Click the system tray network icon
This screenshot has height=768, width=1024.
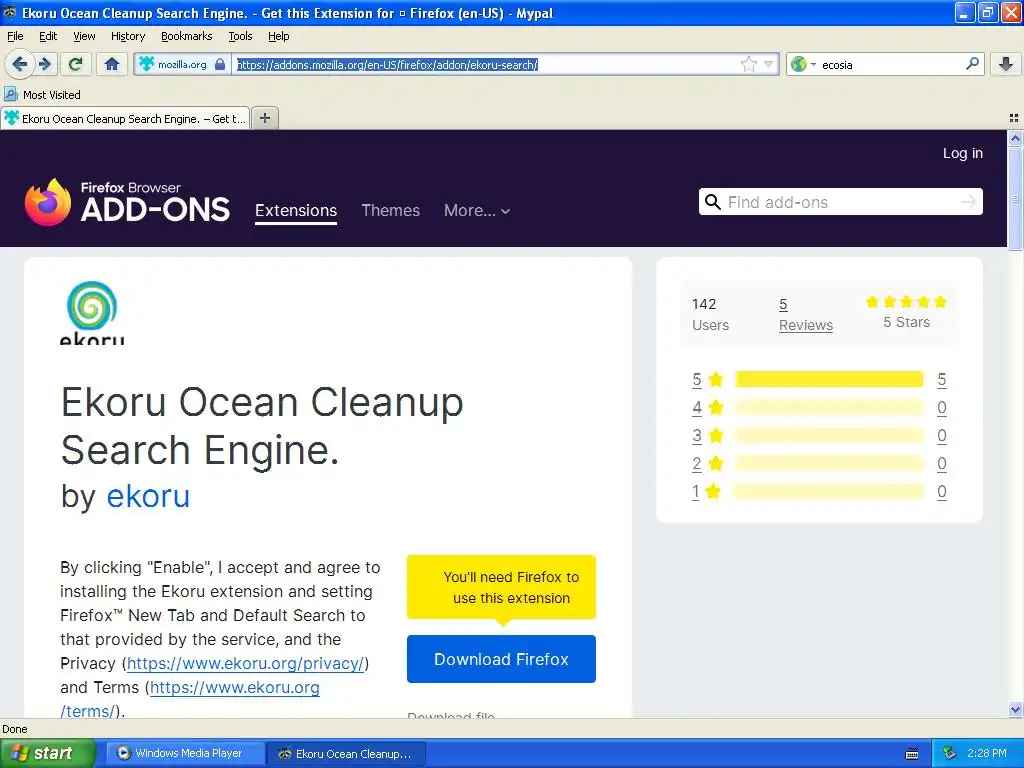(x=950, y=753)
